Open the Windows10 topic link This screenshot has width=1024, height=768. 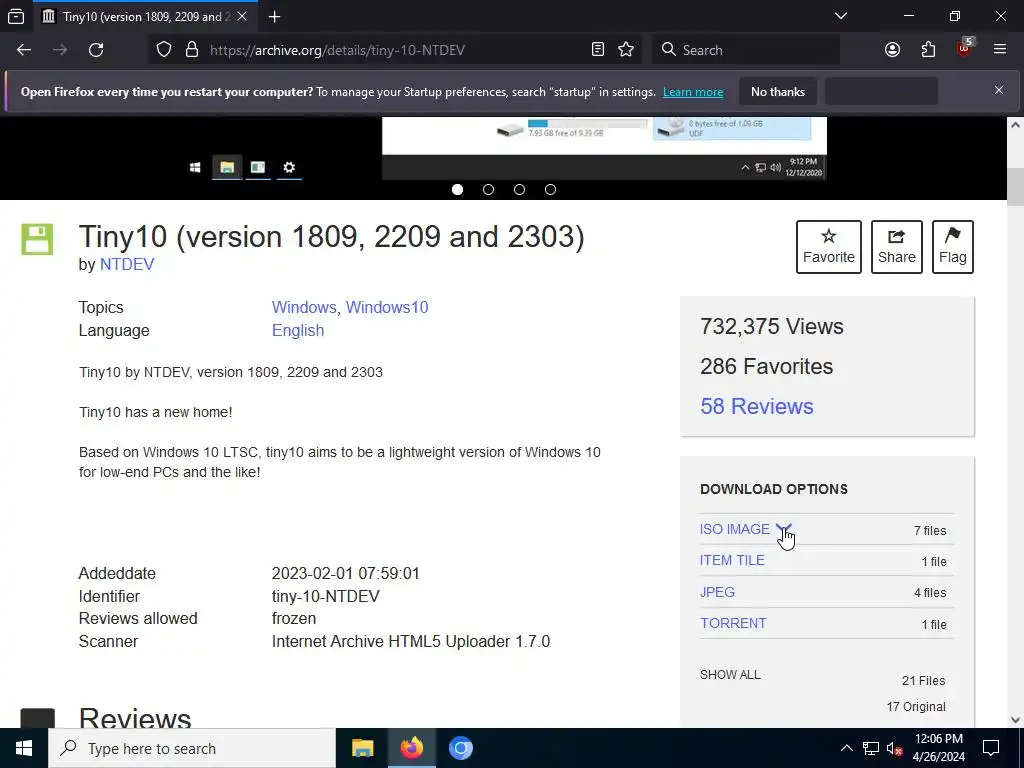[x=387, y=308]
